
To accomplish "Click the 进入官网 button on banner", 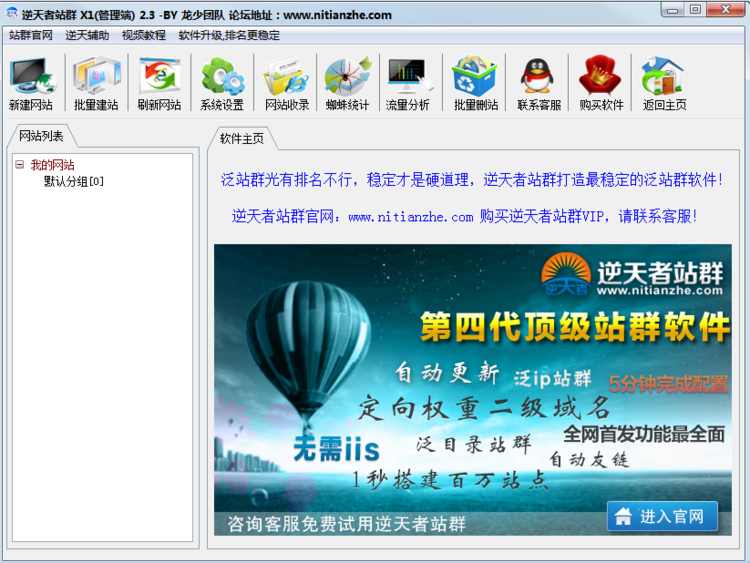I will coord(662,516).
